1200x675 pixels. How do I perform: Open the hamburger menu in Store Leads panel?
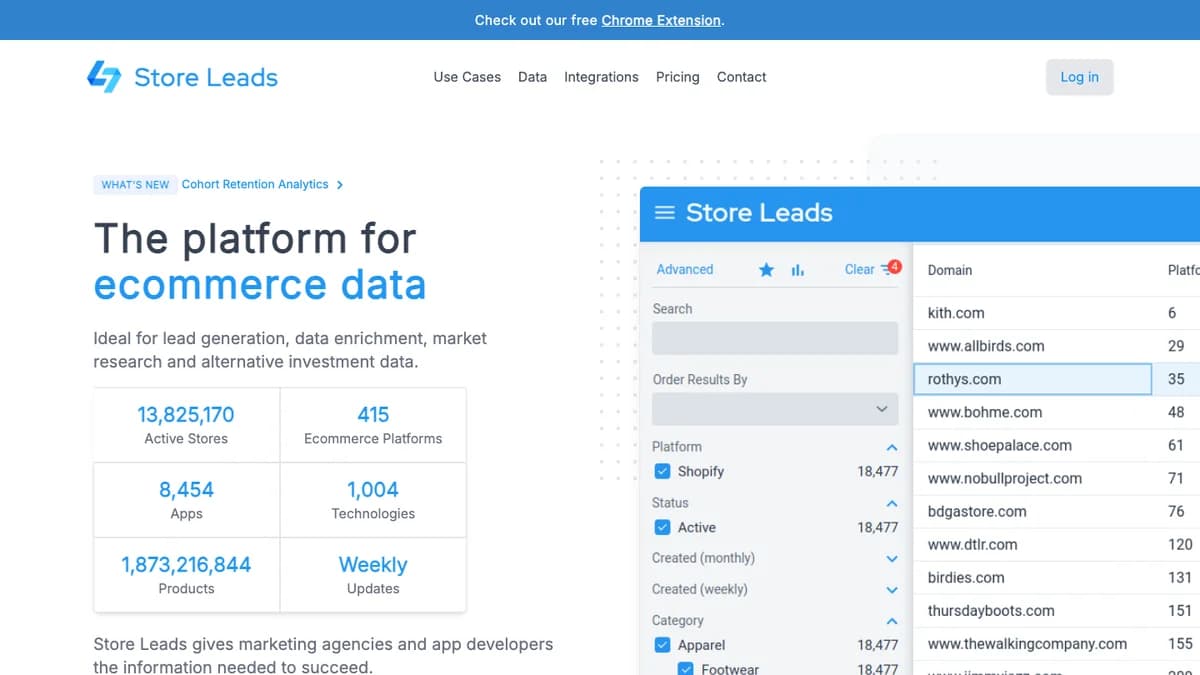click(664, 213)
